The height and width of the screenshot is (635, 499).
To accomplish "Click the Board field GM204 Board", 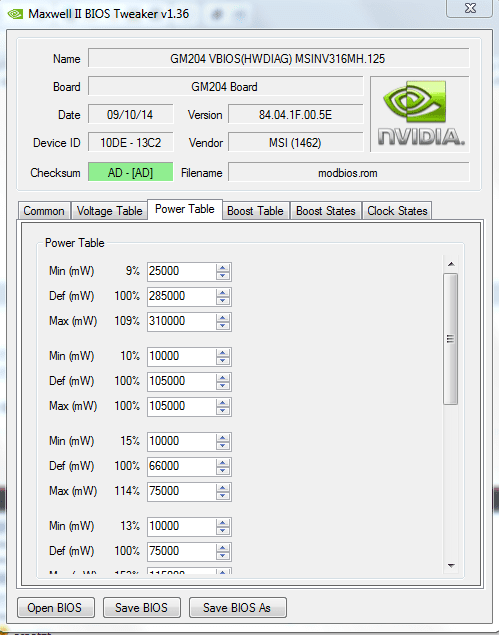I will click(226, 86).
